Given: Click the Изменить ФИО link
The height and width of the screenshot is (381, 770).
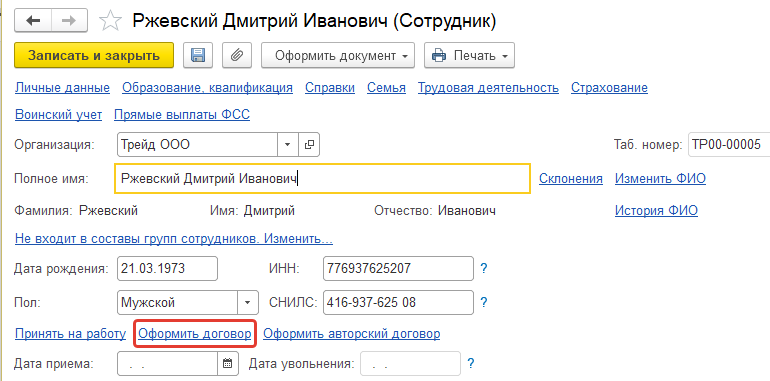Looking at the screenshot, I should (x=660, y=179).
